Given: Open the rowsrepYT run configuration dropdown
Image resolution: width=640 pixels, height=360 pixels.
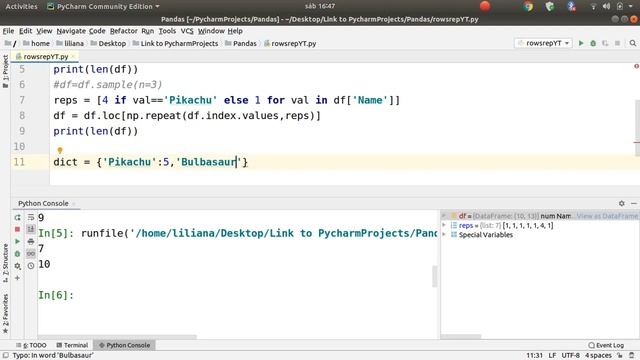Looking at the screenshot, I should [543, 43].
